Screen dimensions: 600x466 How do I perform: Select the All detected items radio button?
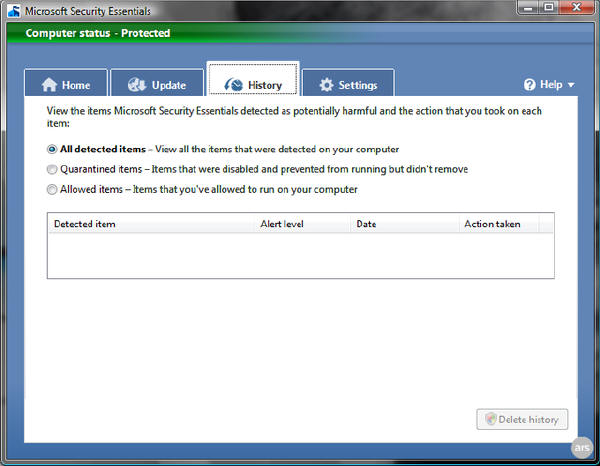(x=52, y=149)
